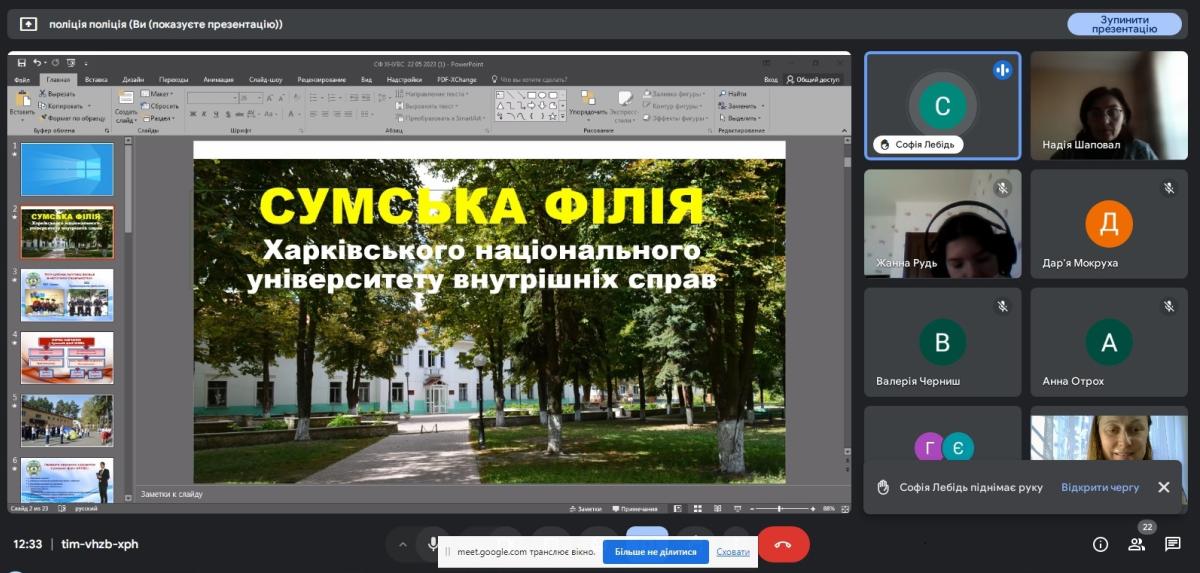Select slide 3 thumbnail in the slide panel
This screenshot has width=1200, height=573.
[67, 294]
